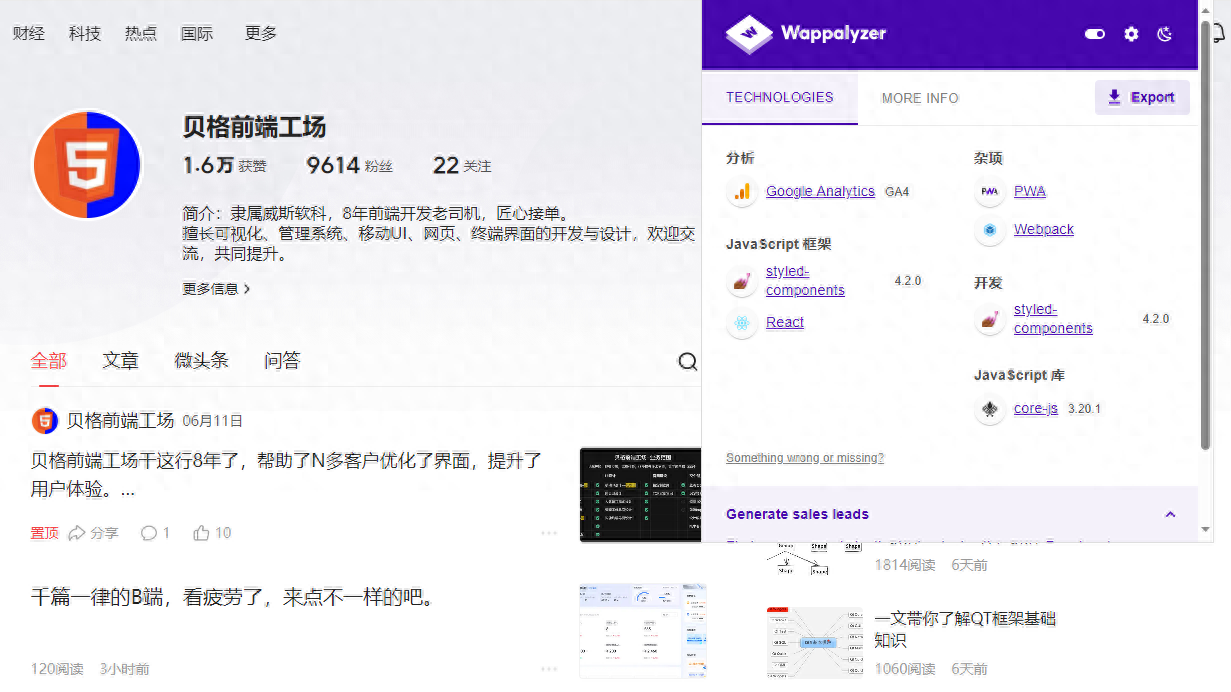Click the QT article diagram thumbnail
The image size is (1231, 692).
814,643
